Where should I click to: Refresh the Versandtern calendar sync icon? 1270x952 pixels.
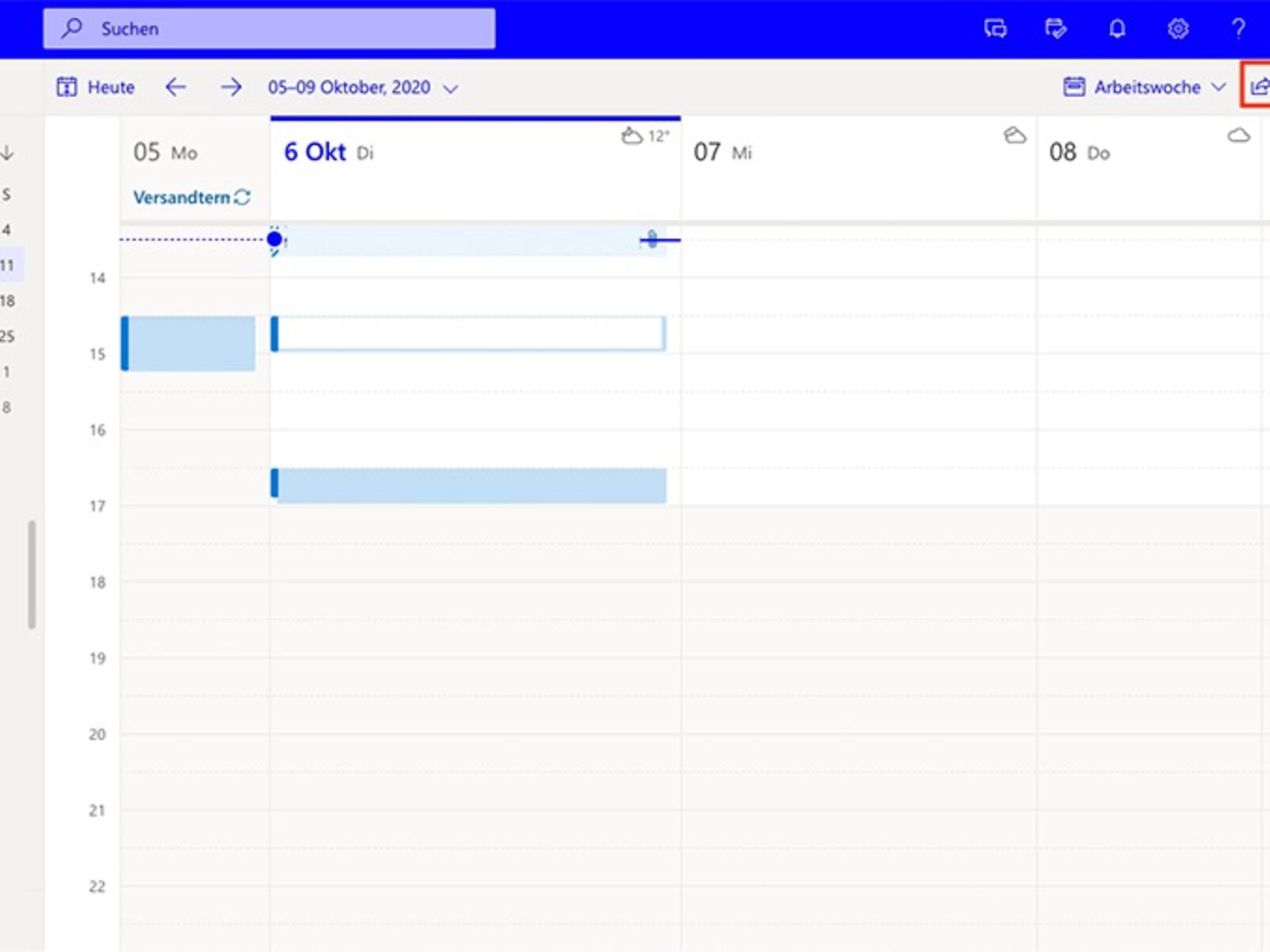241,197
